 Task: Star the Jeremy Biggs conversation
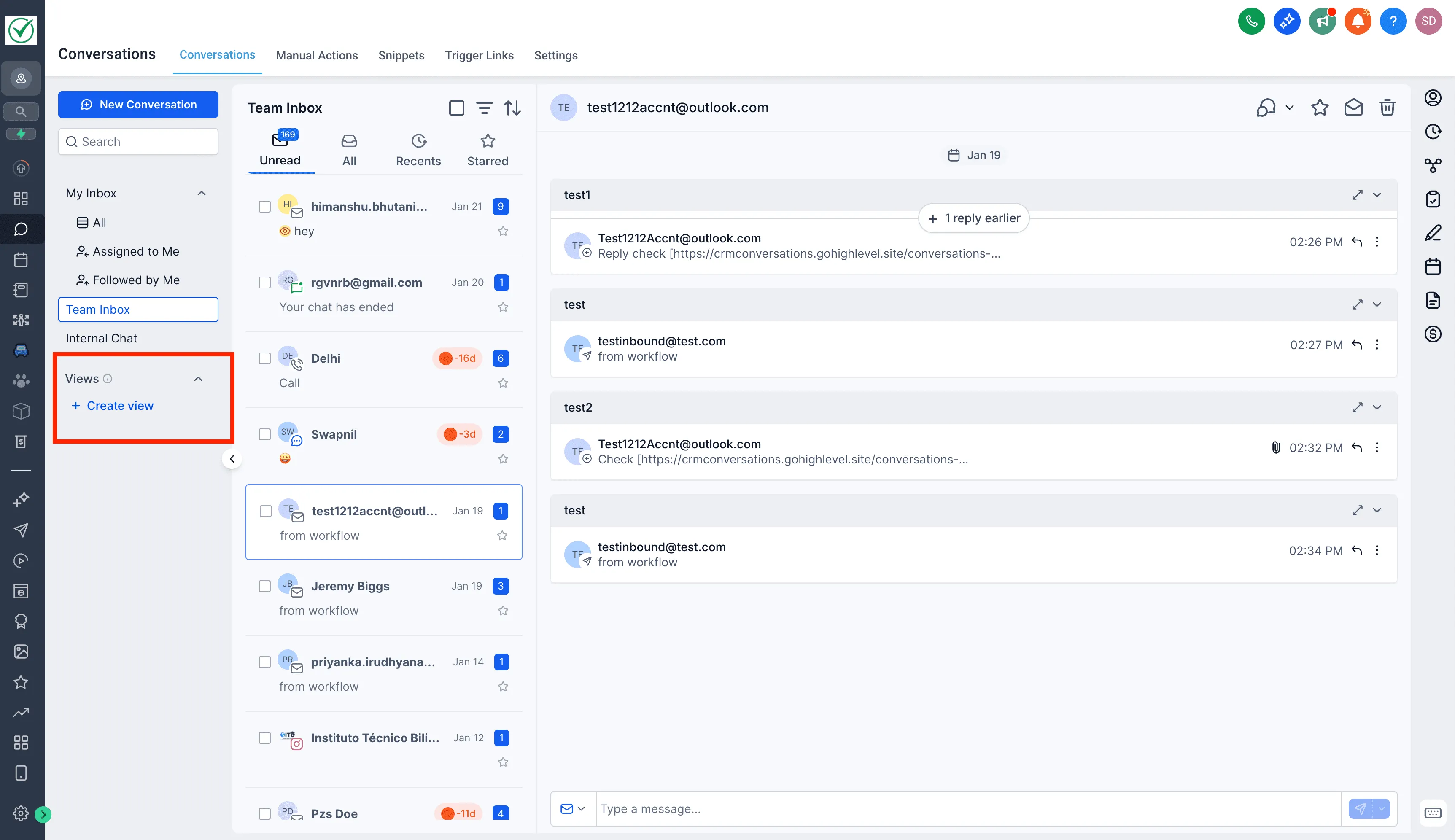pos(502,610)
